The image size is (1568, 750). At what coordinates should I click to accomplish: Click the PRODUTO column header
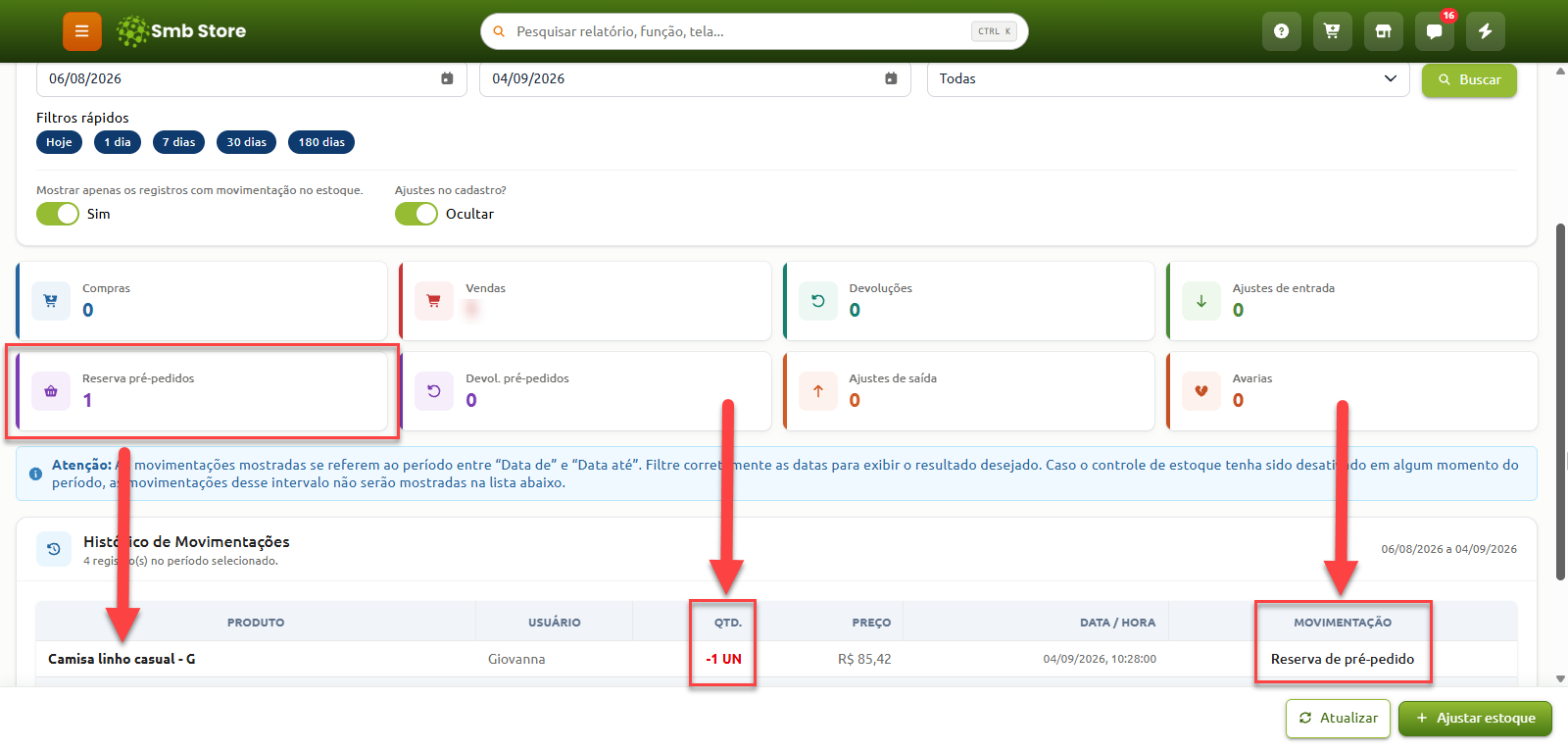[256, 623]
